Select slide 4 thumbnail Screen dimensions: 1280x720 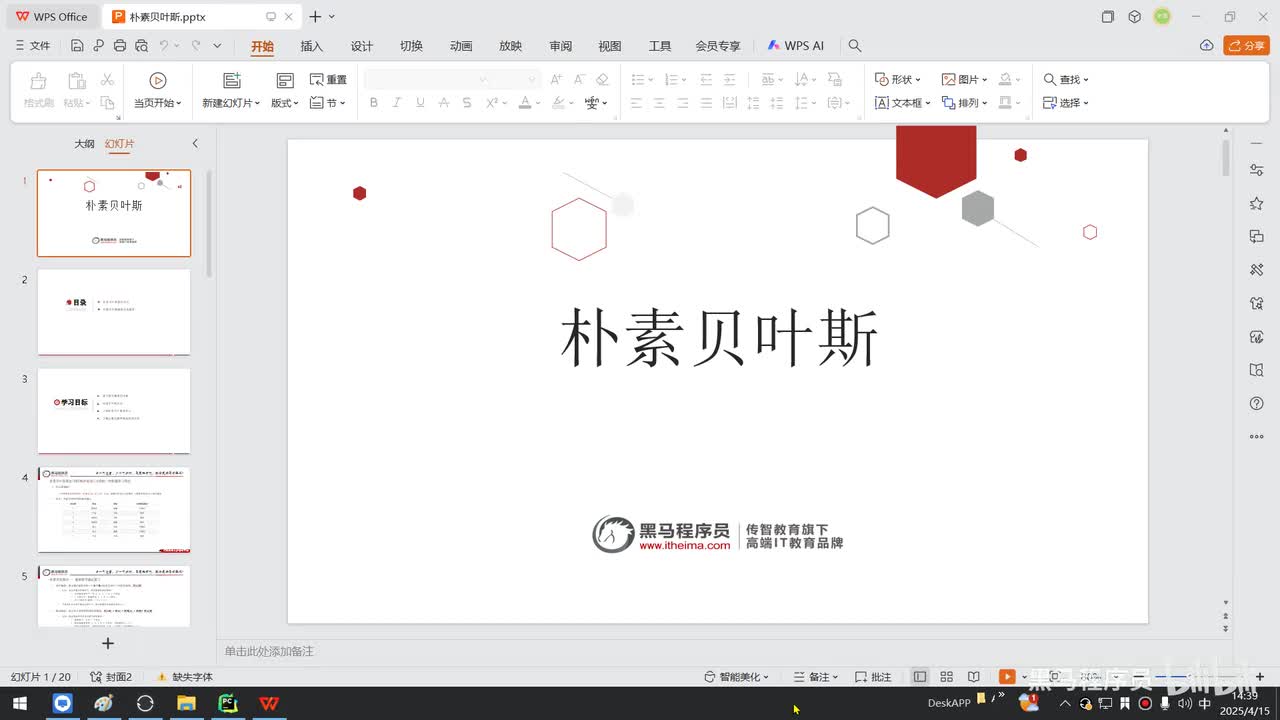[114, 510]
